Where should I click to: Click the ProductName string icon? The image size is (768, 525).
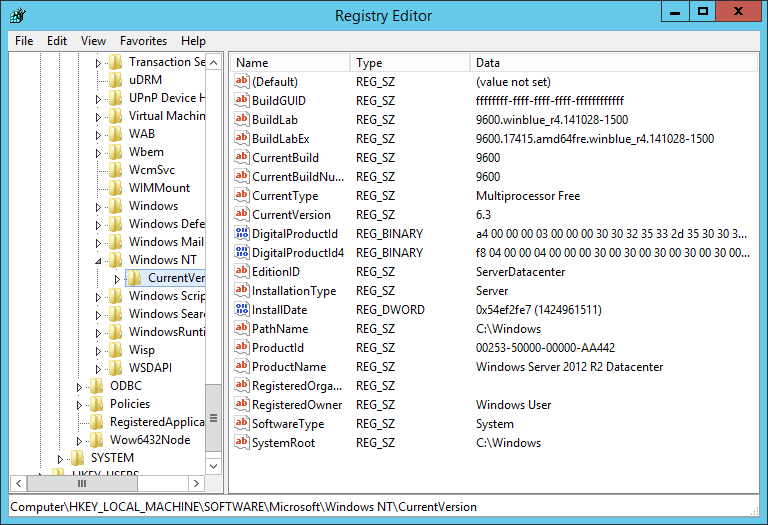[x=241, y=367]
